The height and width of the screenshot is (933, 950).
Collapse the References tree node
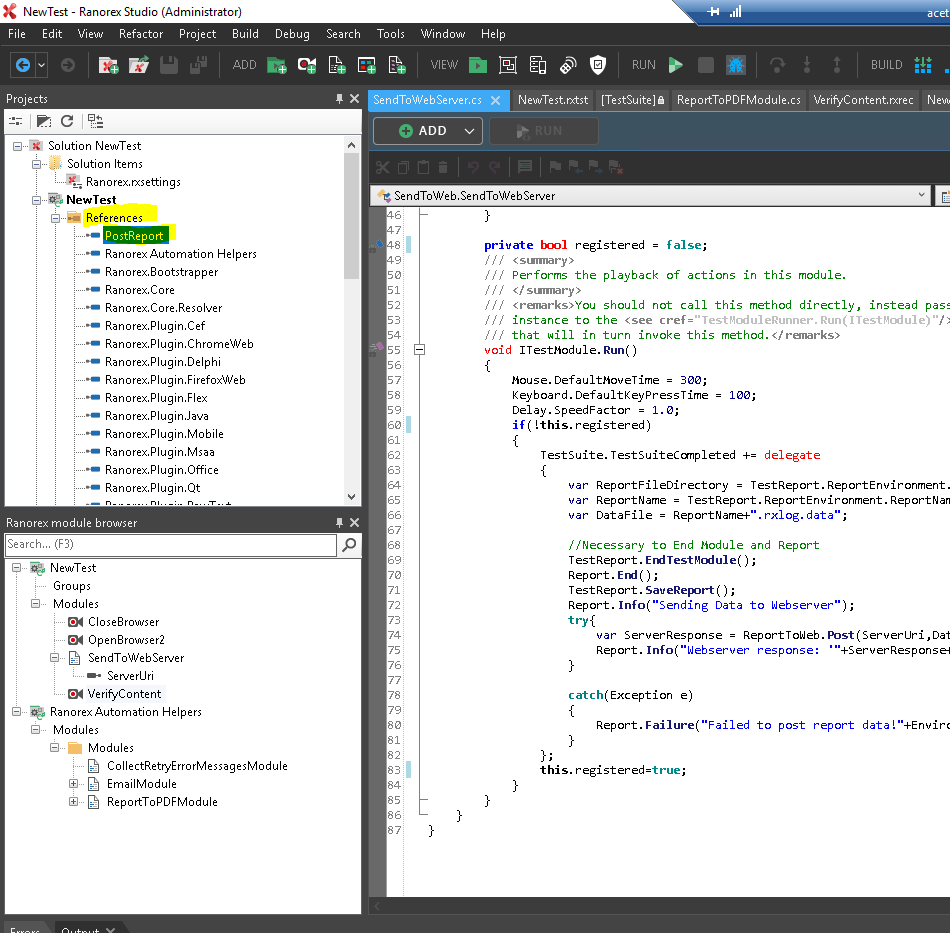[x=57, y=218]
